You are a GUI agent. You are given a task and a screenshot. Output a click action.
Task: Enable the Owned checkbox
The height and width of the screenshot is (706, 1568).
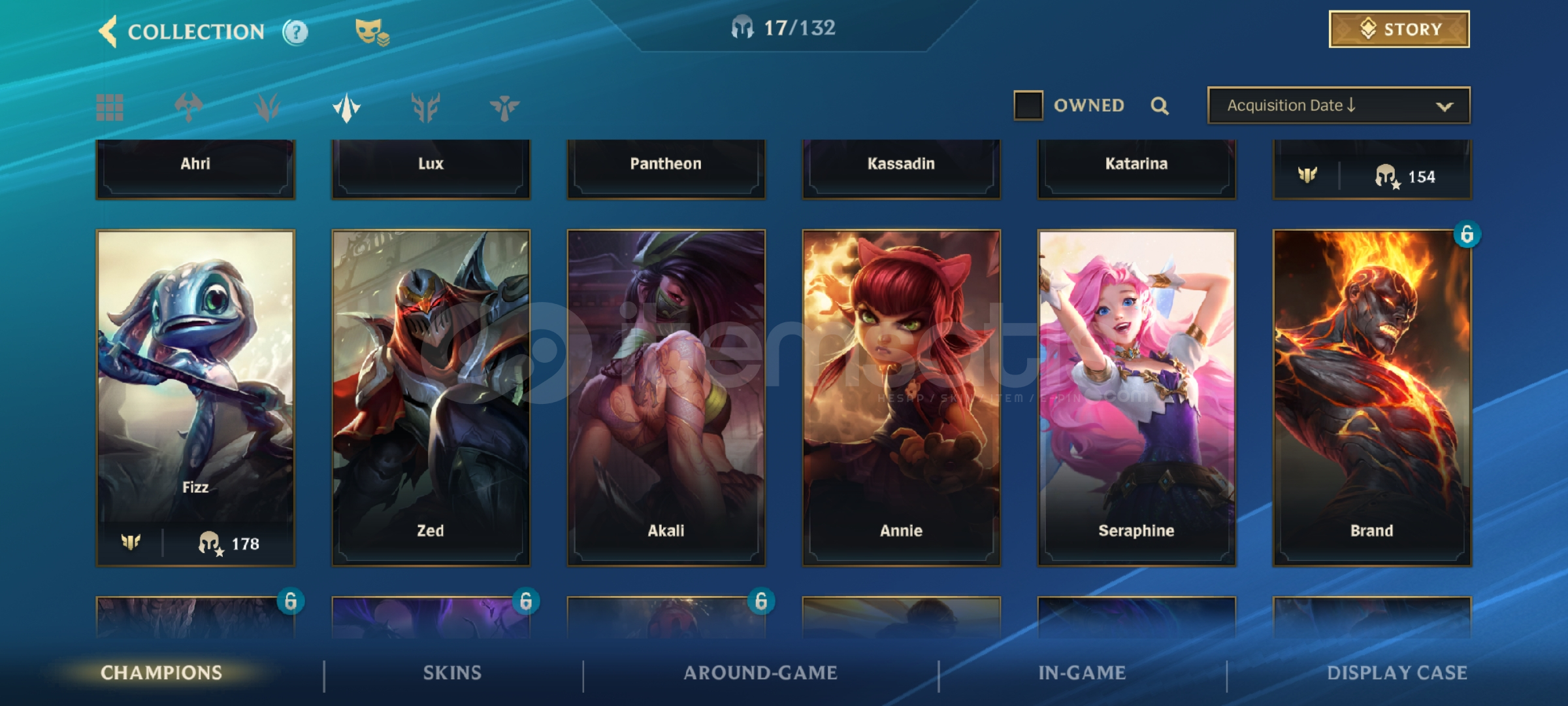[x=1028, y=105]
